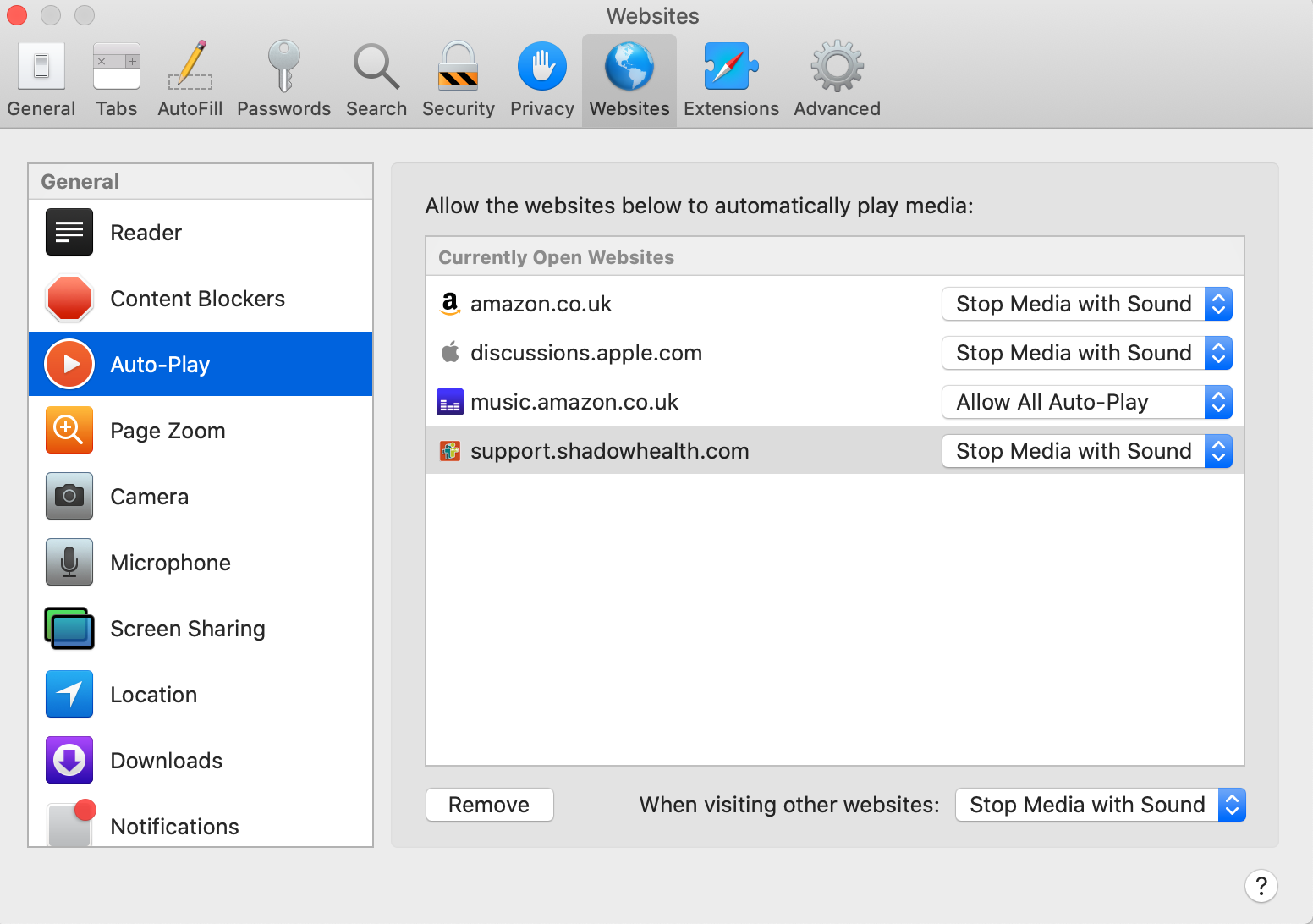The height and width of the screenshot is (924, 1313).
Task: Open the Privacy hand icon
Action: pyautogui.click(x=542, y=66)
